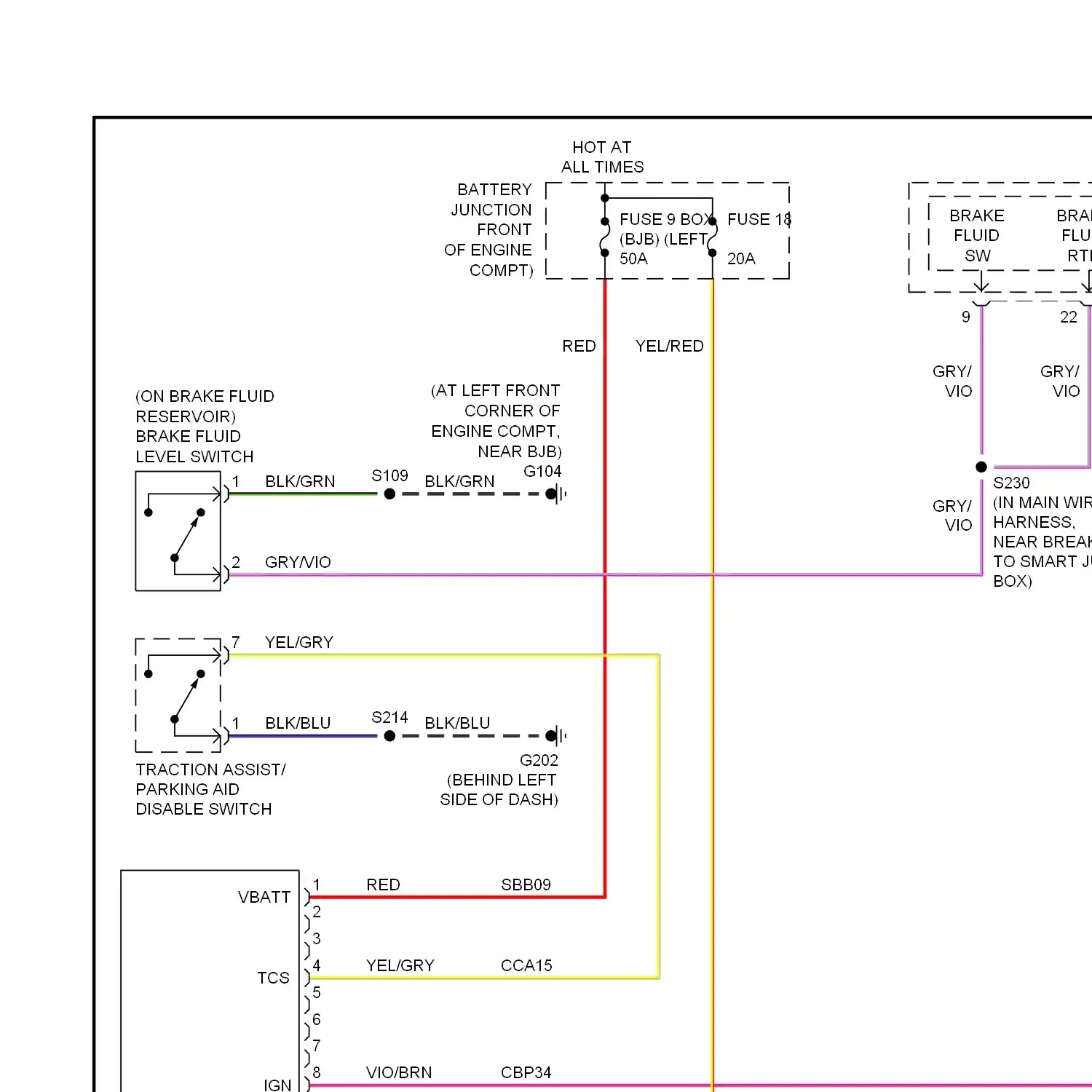Select the G104 ground symbol

[x=556, y=494]
